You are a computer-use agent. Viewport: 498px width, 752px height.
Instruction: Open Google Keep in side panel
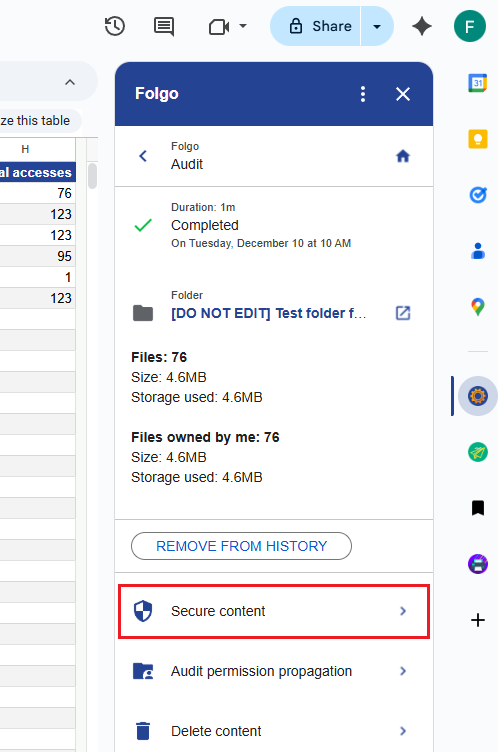coord(478,139)
